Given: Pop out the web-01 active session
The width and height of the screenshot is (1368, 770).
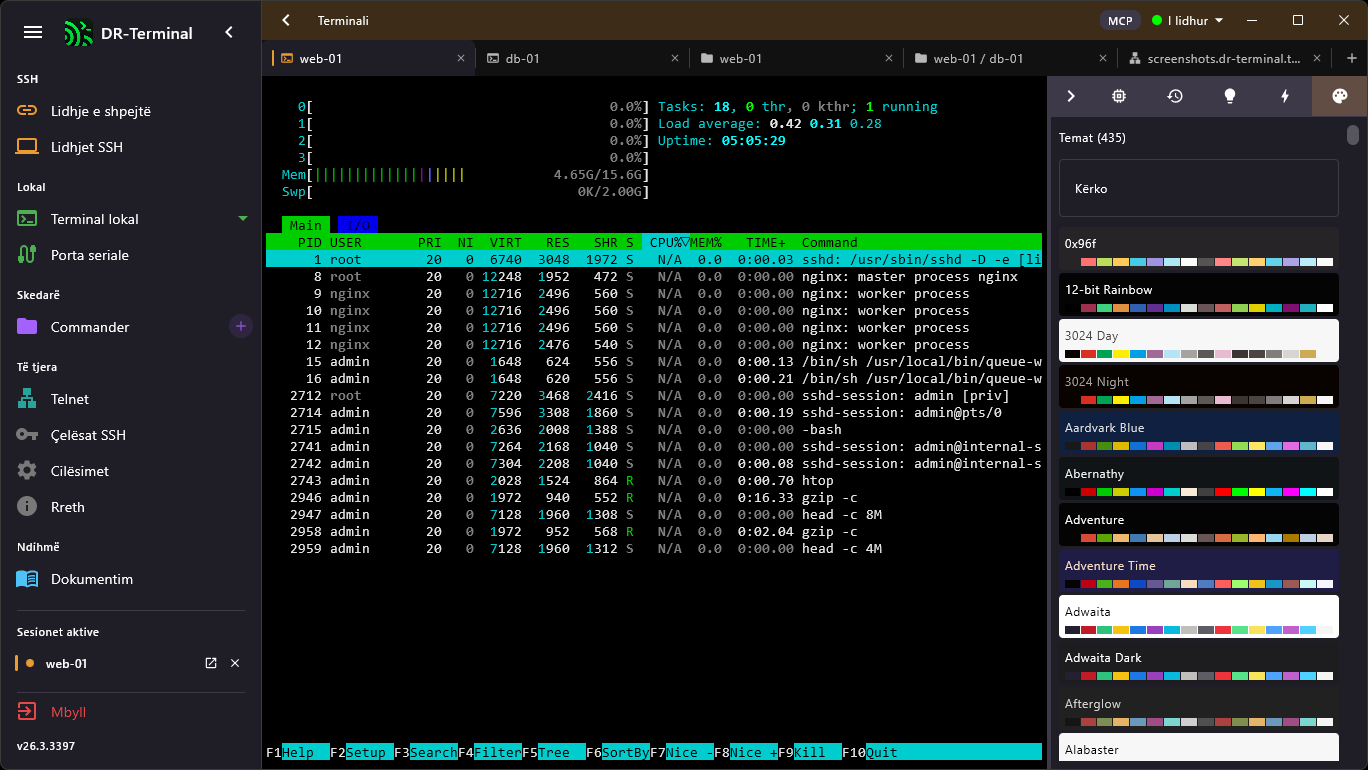Looking at the screenshot, I should (210, 663).
